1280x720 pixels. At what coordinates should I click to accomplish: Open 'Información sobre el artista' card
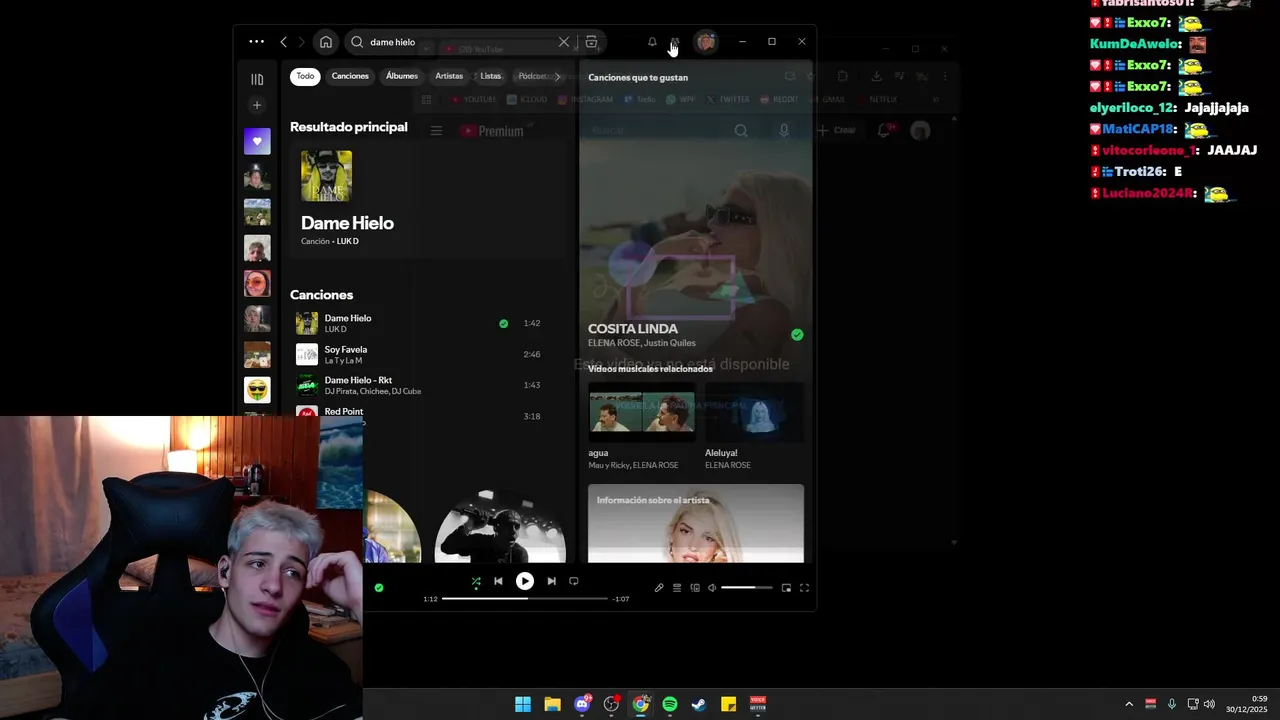click(x=696, y=523)
